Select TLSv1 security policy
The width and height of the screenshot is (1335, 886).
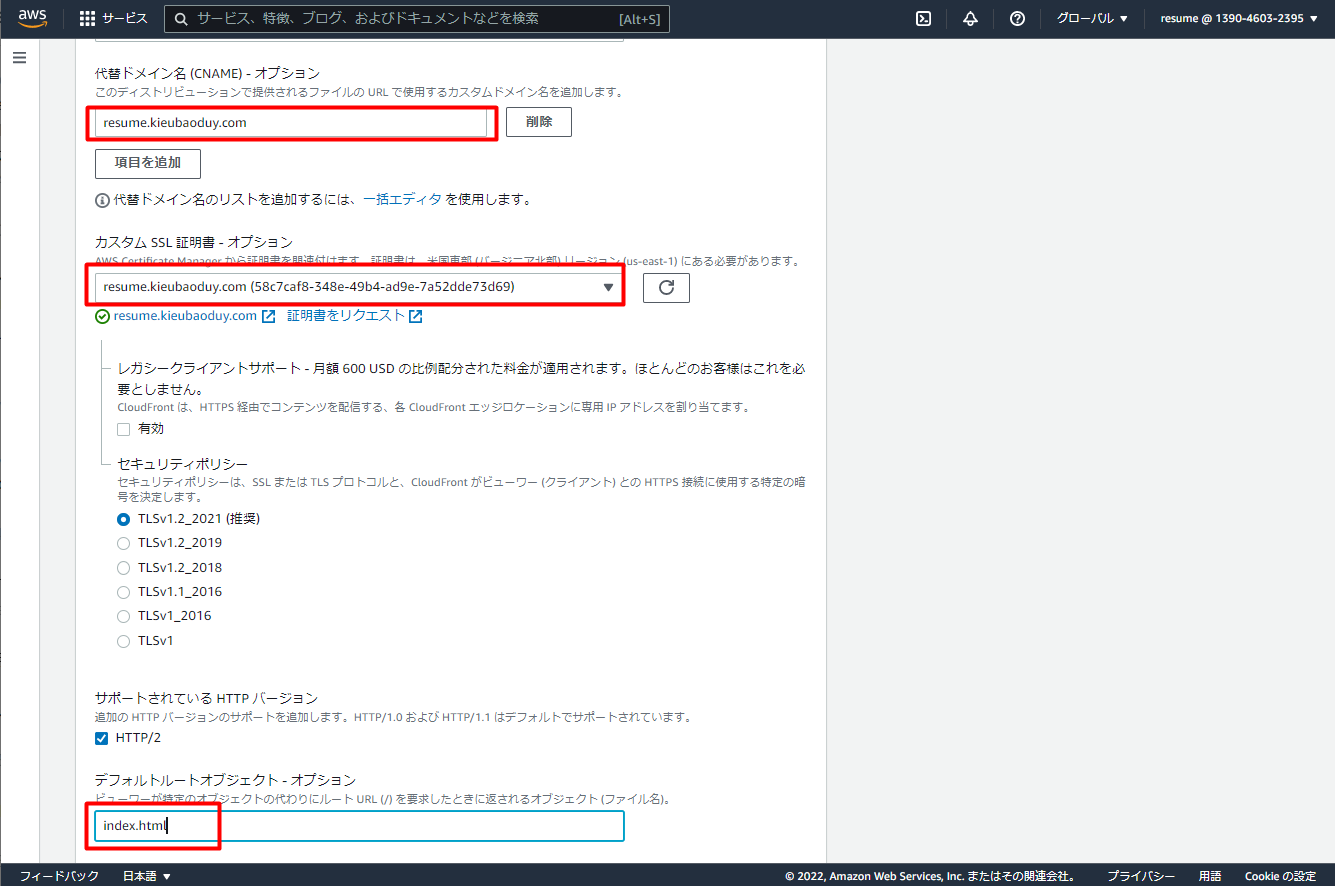click(124, 641)
